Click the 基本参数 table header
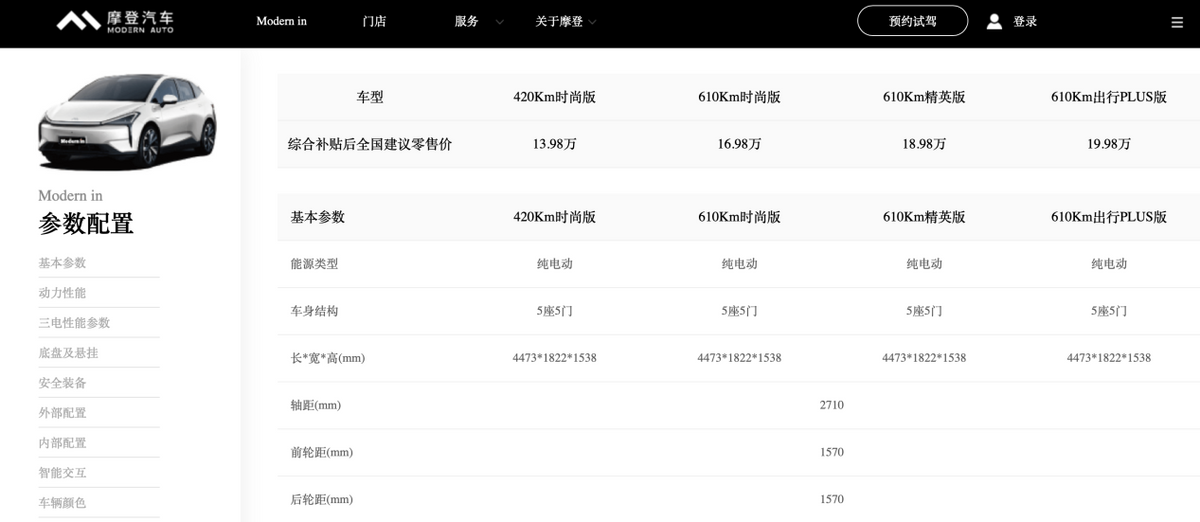 [317, 217]
